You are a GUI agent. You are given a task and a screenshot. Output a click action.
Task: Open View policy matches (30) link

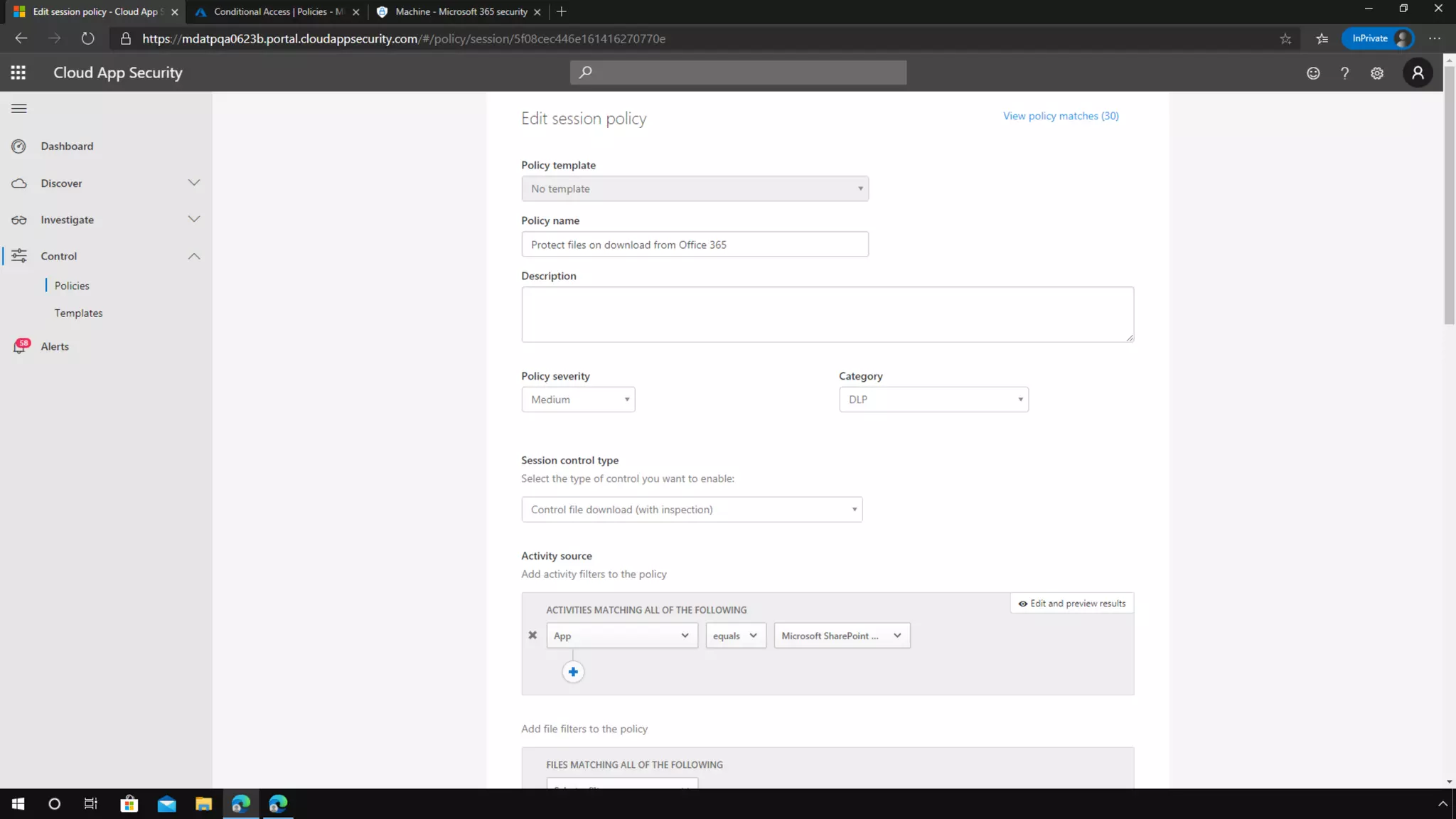[1061, 116]
